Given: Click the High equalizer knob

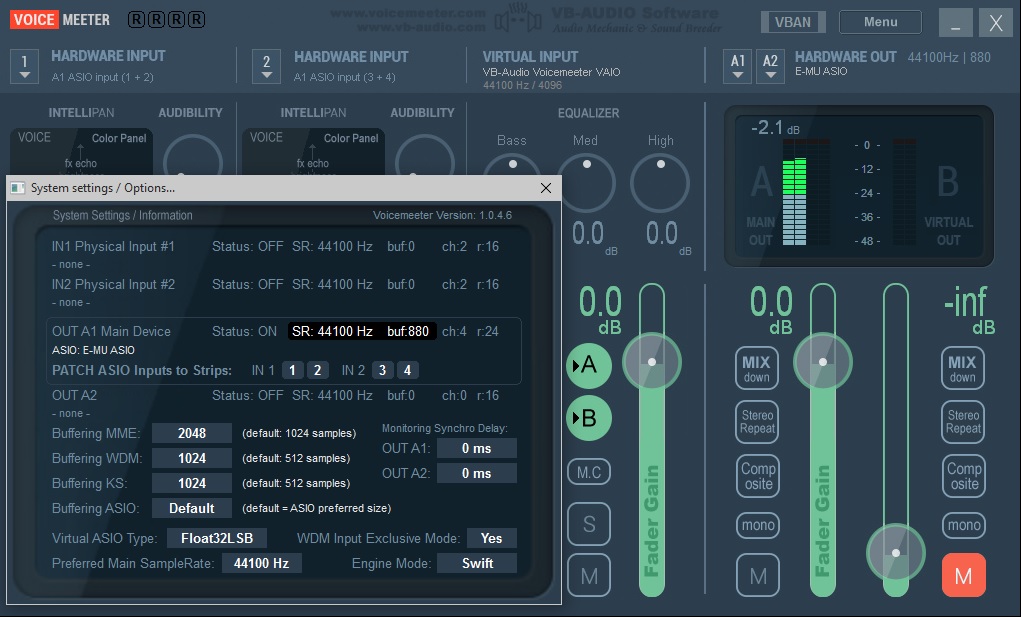Looking at the screenshot, I should point(660,182).
